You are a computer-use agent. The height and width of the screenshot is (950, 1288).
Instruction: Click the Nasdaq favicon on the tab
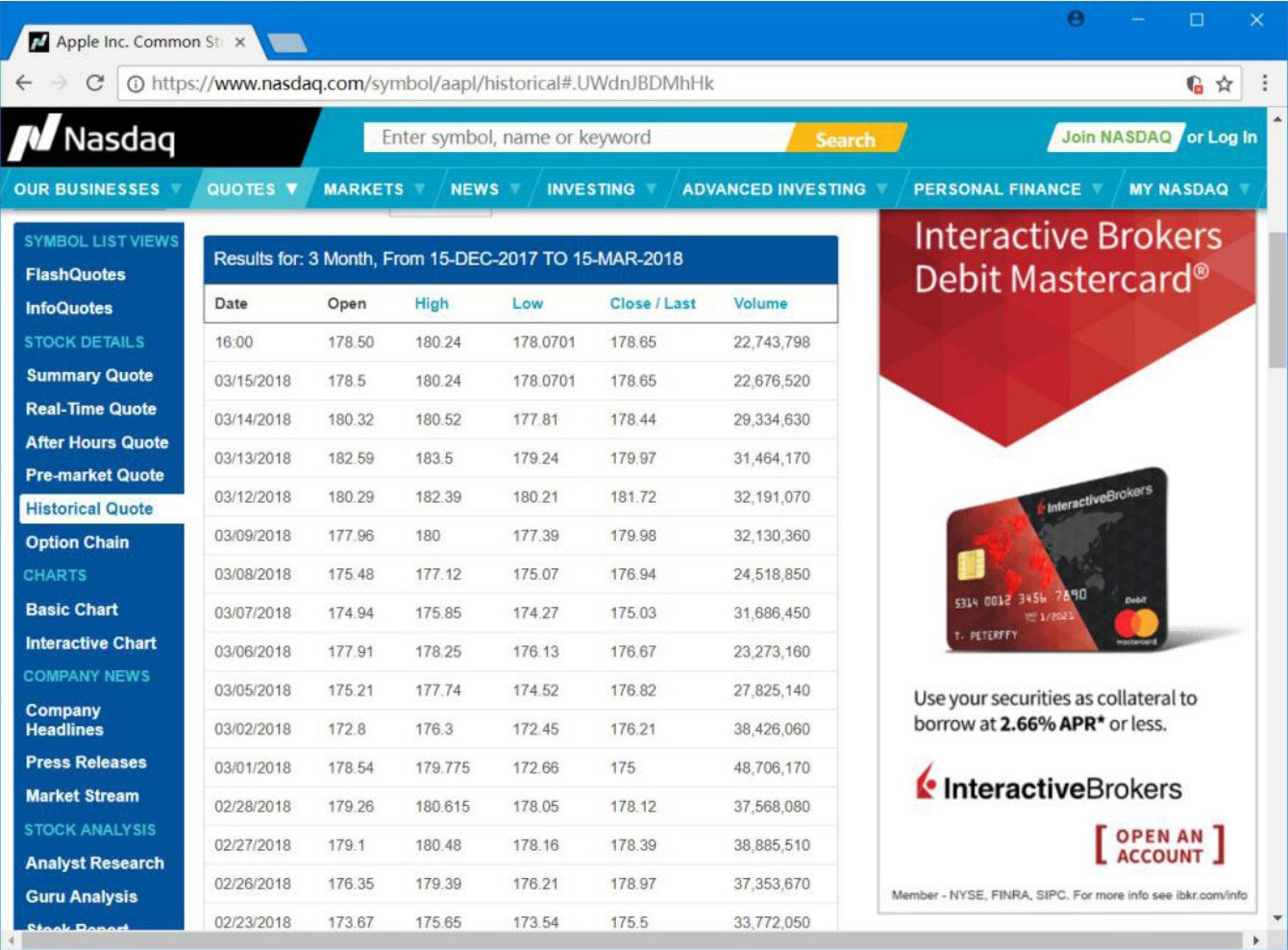click(38, 42)
